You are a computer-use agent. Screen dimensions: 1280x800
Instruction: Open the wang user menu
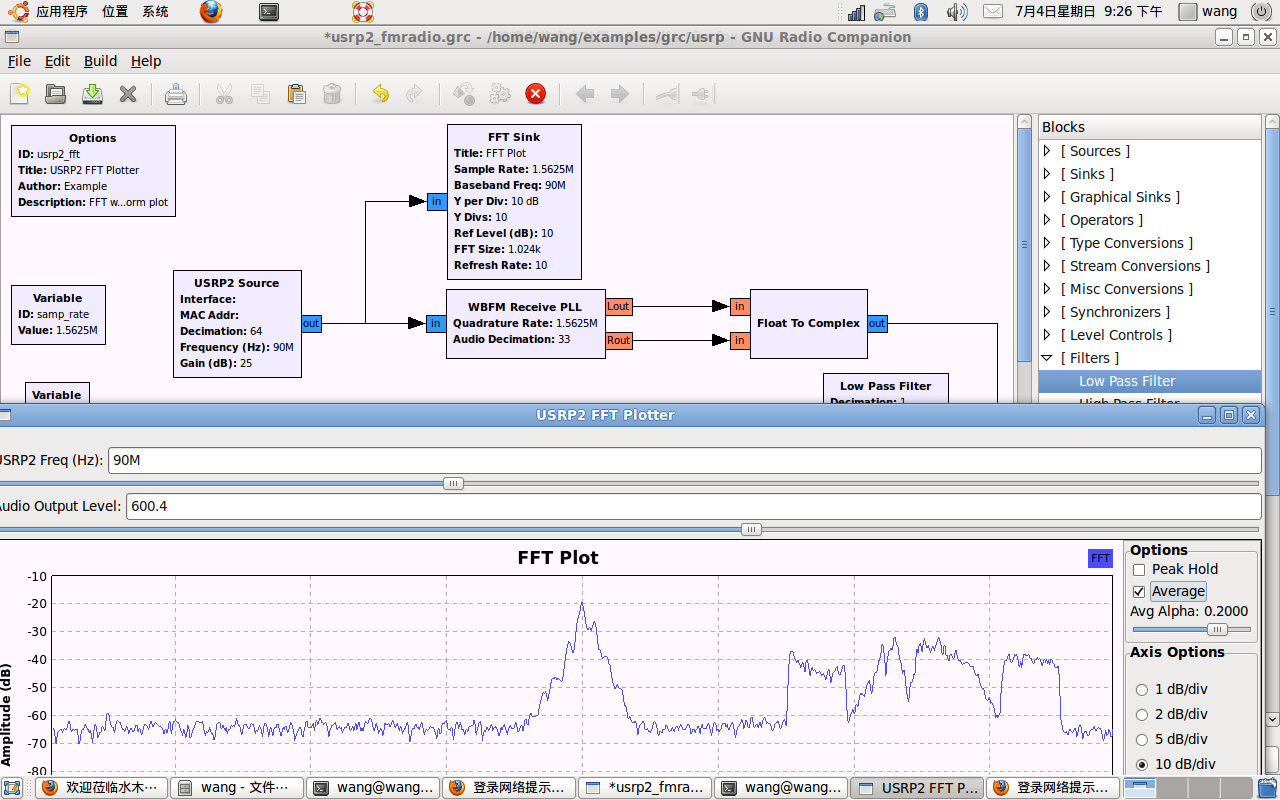[1210, 12]
